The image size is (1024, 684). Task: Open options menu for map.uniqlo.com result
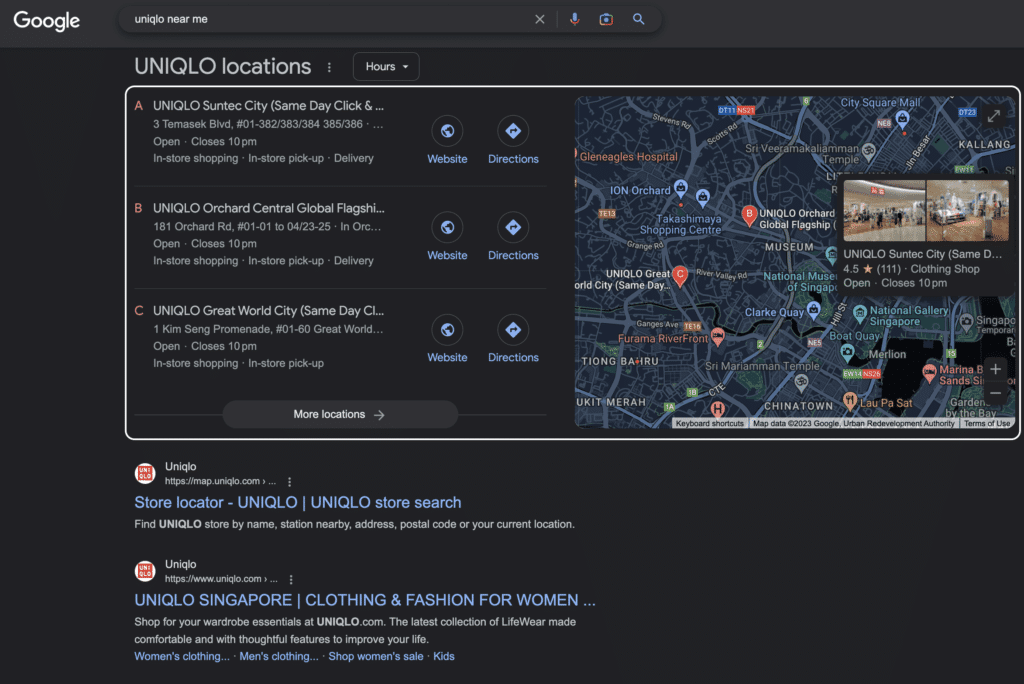[290, 482]
